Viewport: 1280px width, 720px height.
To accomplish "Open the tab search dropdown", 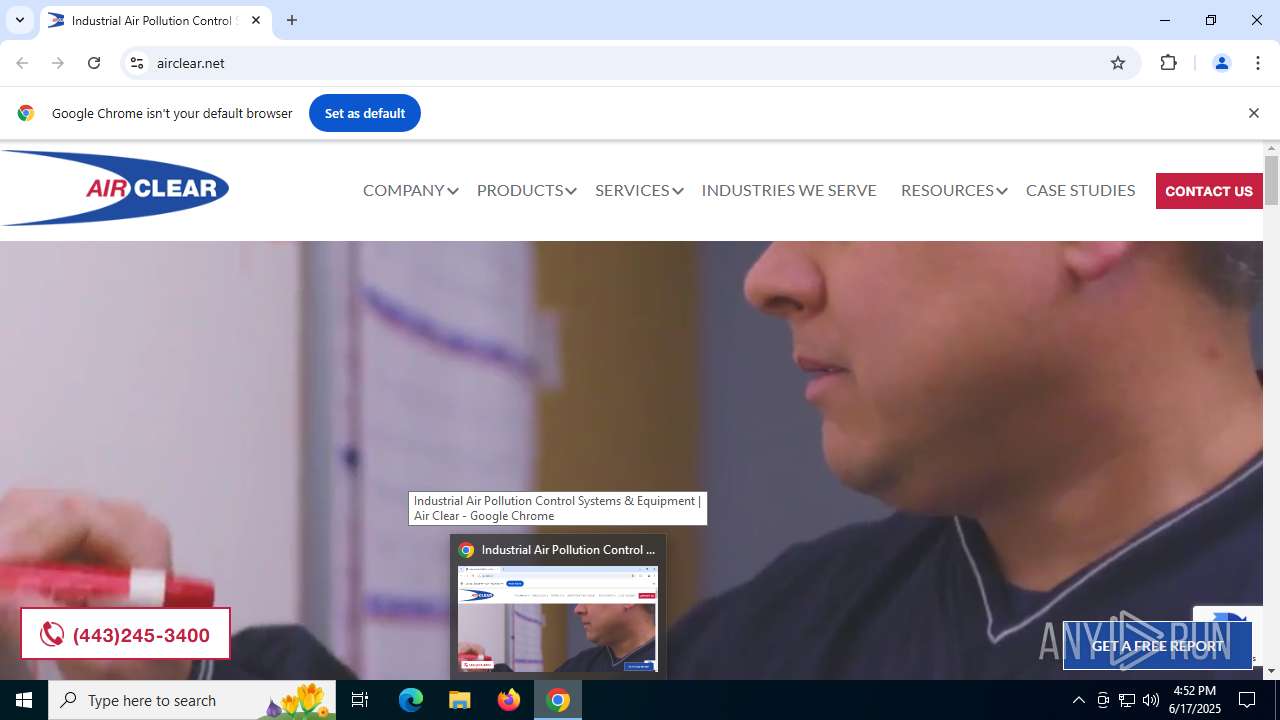I will [x=19, y=20].
